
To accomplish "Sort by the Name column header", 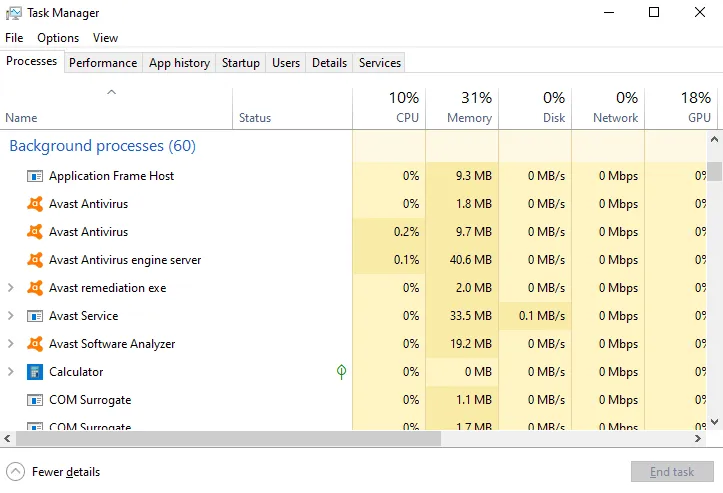I will (116, 109).
